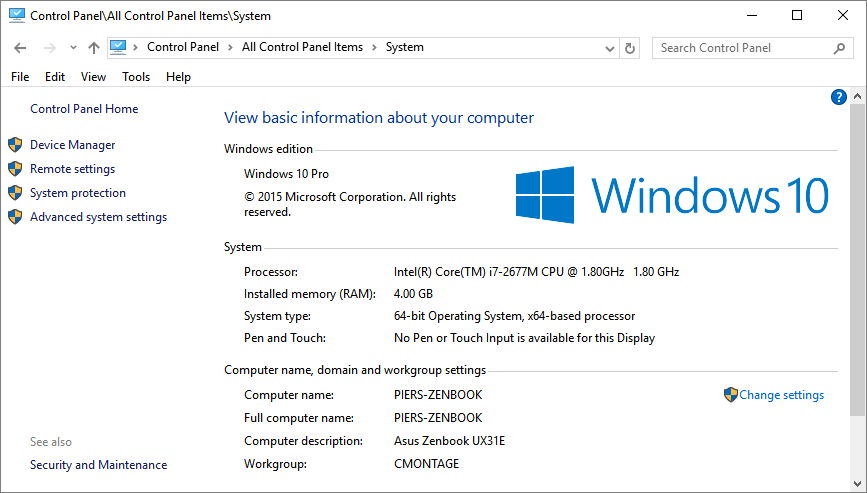The image size is (867, 493).
Task: Click the computer icon in address bar
Action: click(x=118, y=48)
